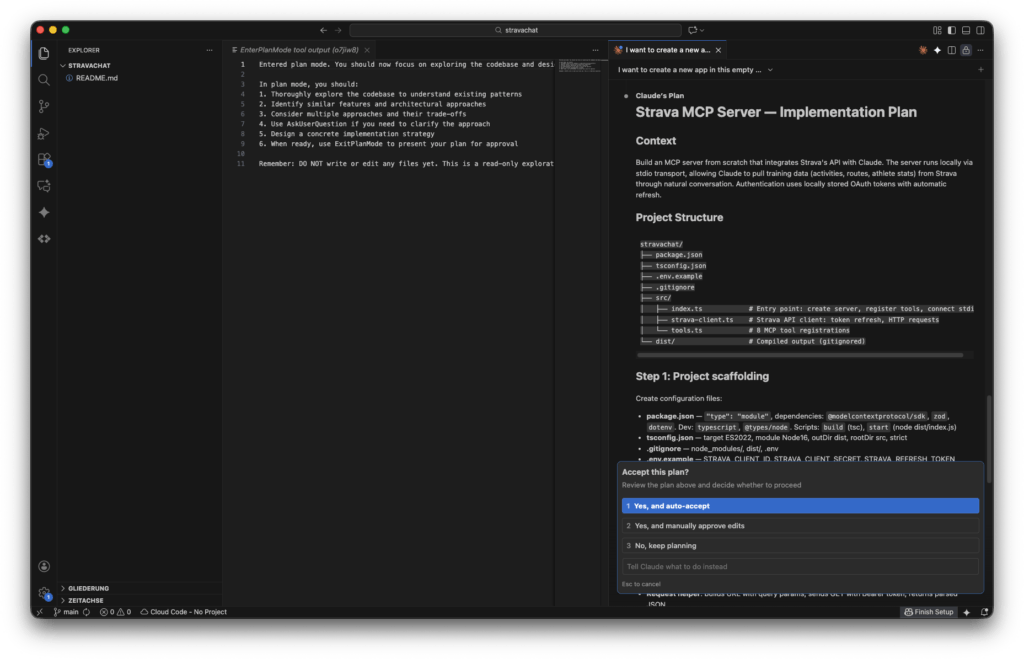Open the Manage gear menu

click(x=44, y=593)
